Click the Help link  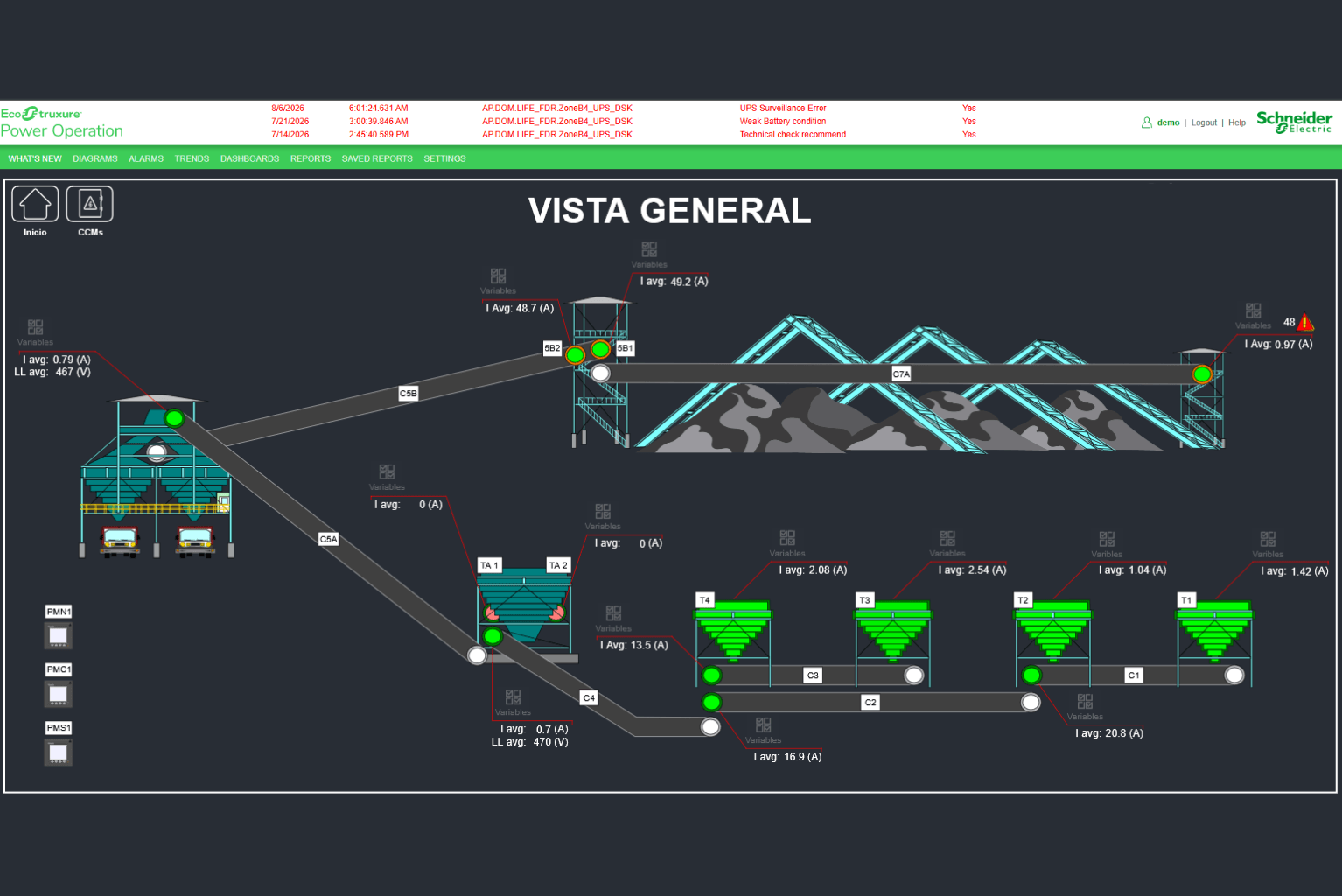tap(1237, 122)
